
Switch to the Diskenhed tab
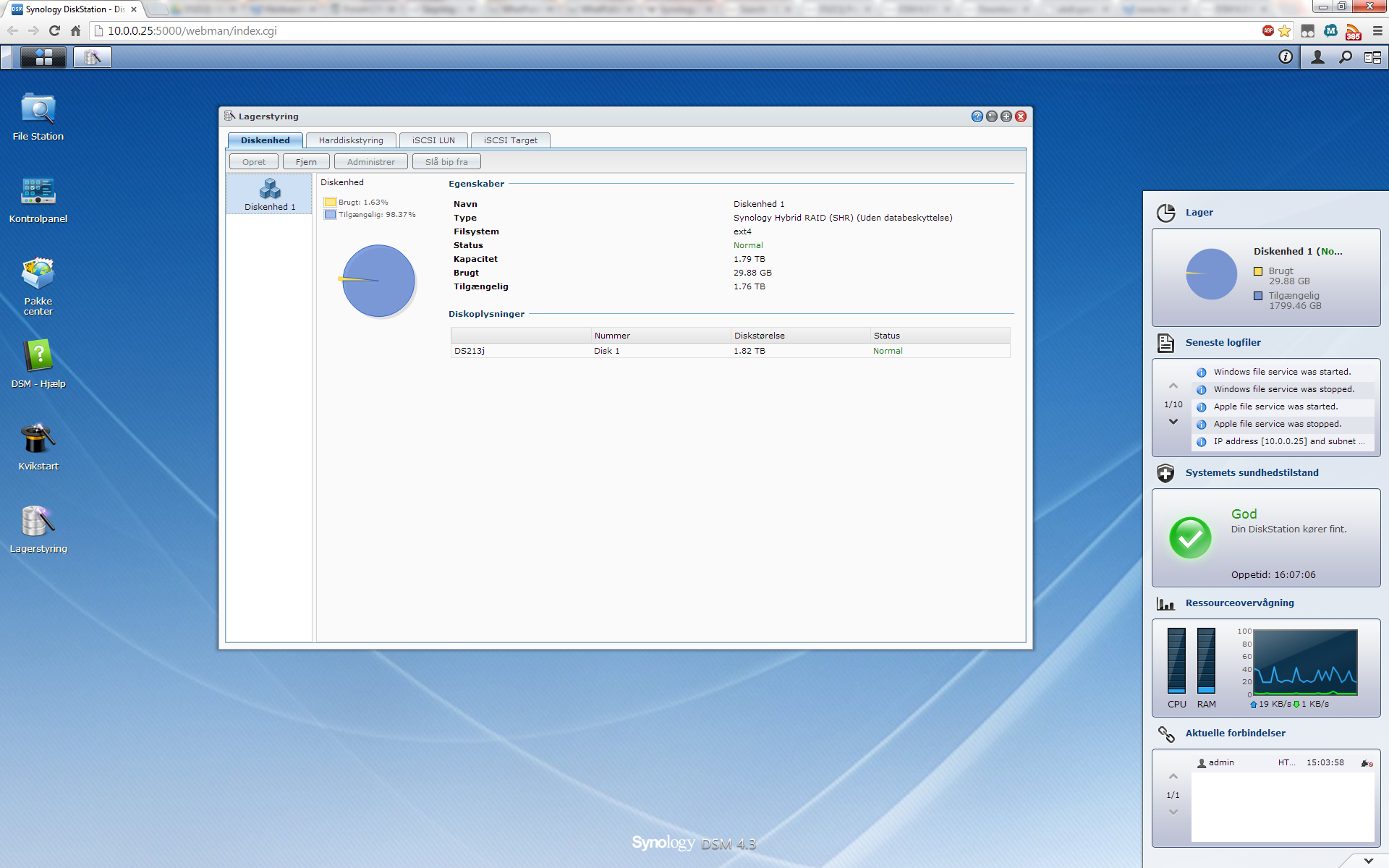point(266,140)
